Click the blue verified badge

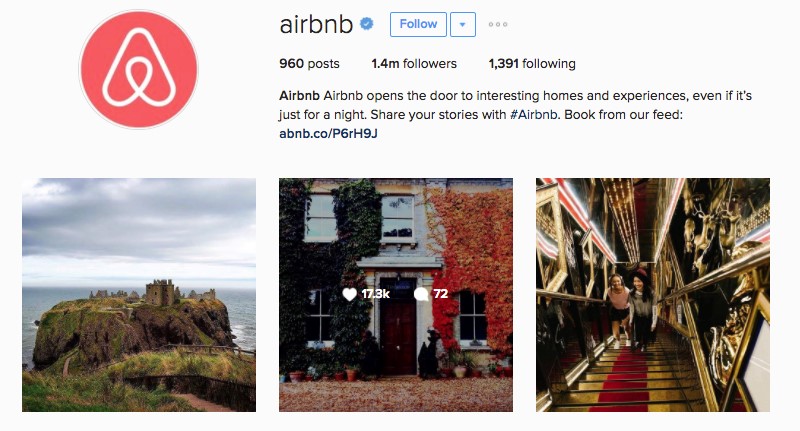pos(366,23)
